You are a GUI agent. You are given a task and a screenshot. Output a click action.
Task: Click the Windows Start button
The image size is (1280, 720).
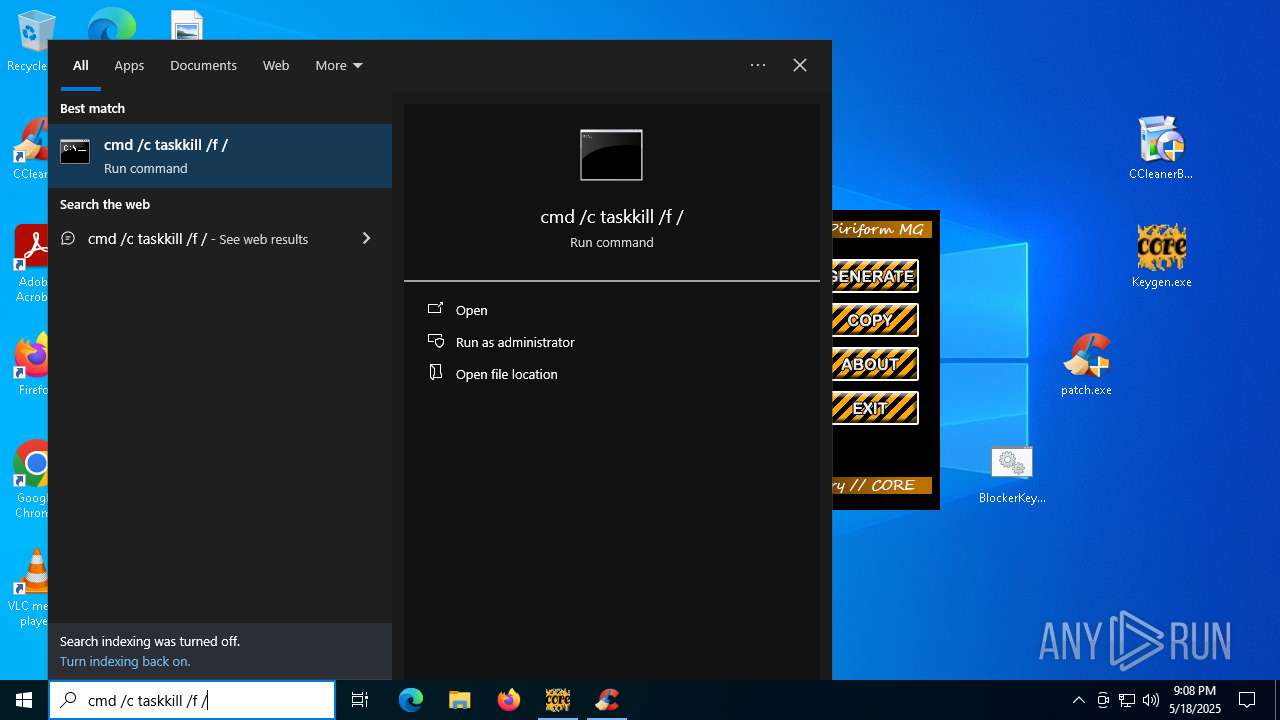coord(24,700)
